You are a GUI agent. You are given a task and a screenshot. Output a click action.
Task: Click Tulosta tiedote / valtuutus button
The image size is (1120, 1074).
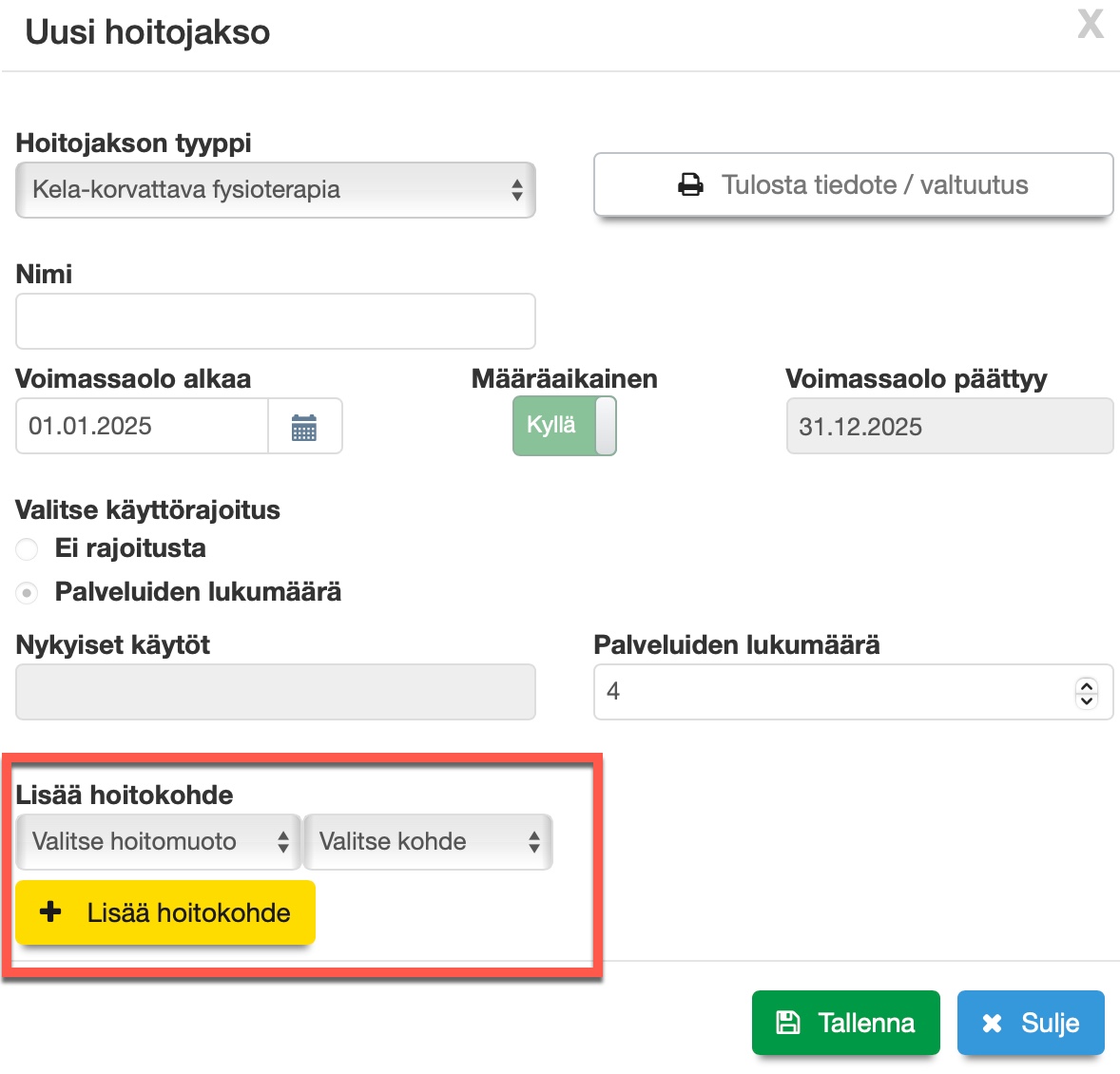853,185
